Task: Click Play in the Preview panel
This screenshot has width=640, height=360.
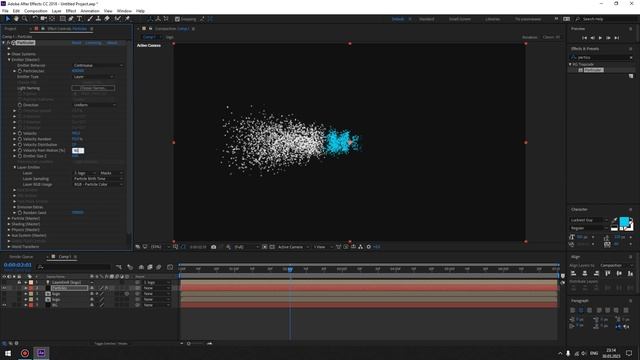Action: pyautogui.click(x=600, y=38)
